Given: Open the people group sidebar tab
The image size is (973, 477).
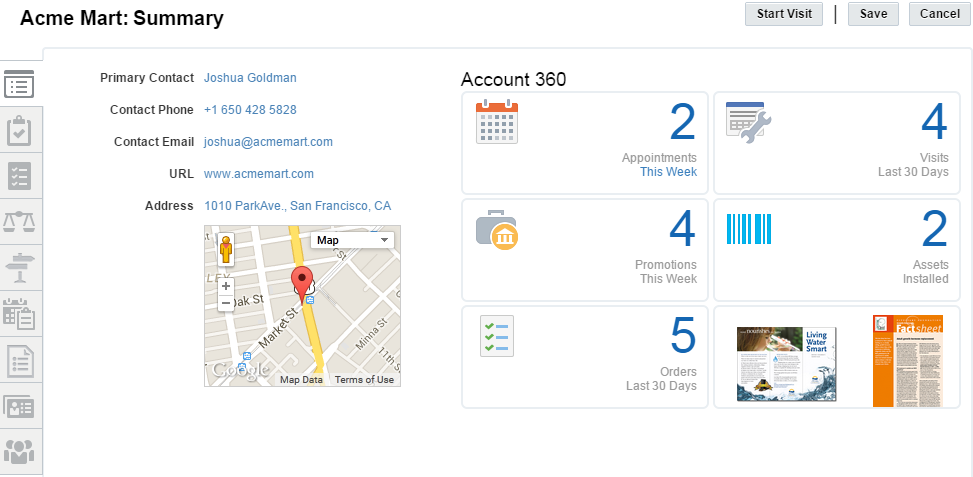Looking at the screenshot, I should 19,452.
